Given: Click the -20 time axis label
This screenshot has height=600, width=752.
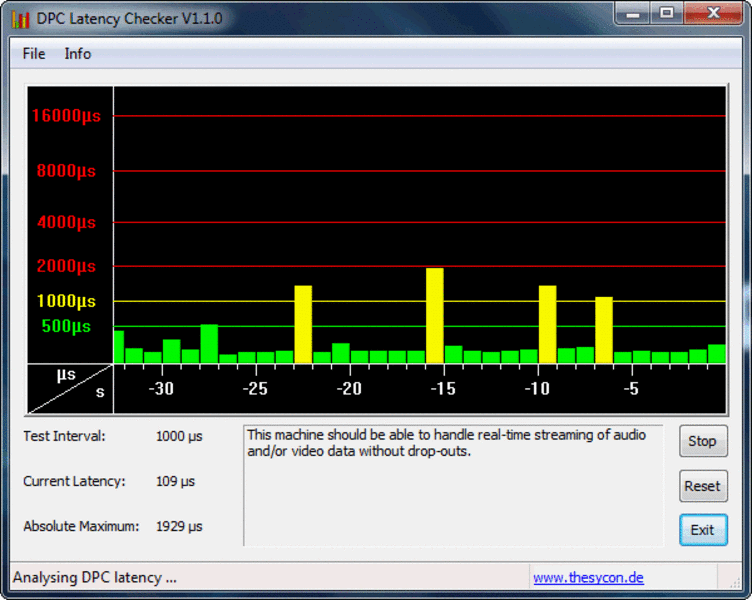Looking at the screenshot, I should pos(349,388).
